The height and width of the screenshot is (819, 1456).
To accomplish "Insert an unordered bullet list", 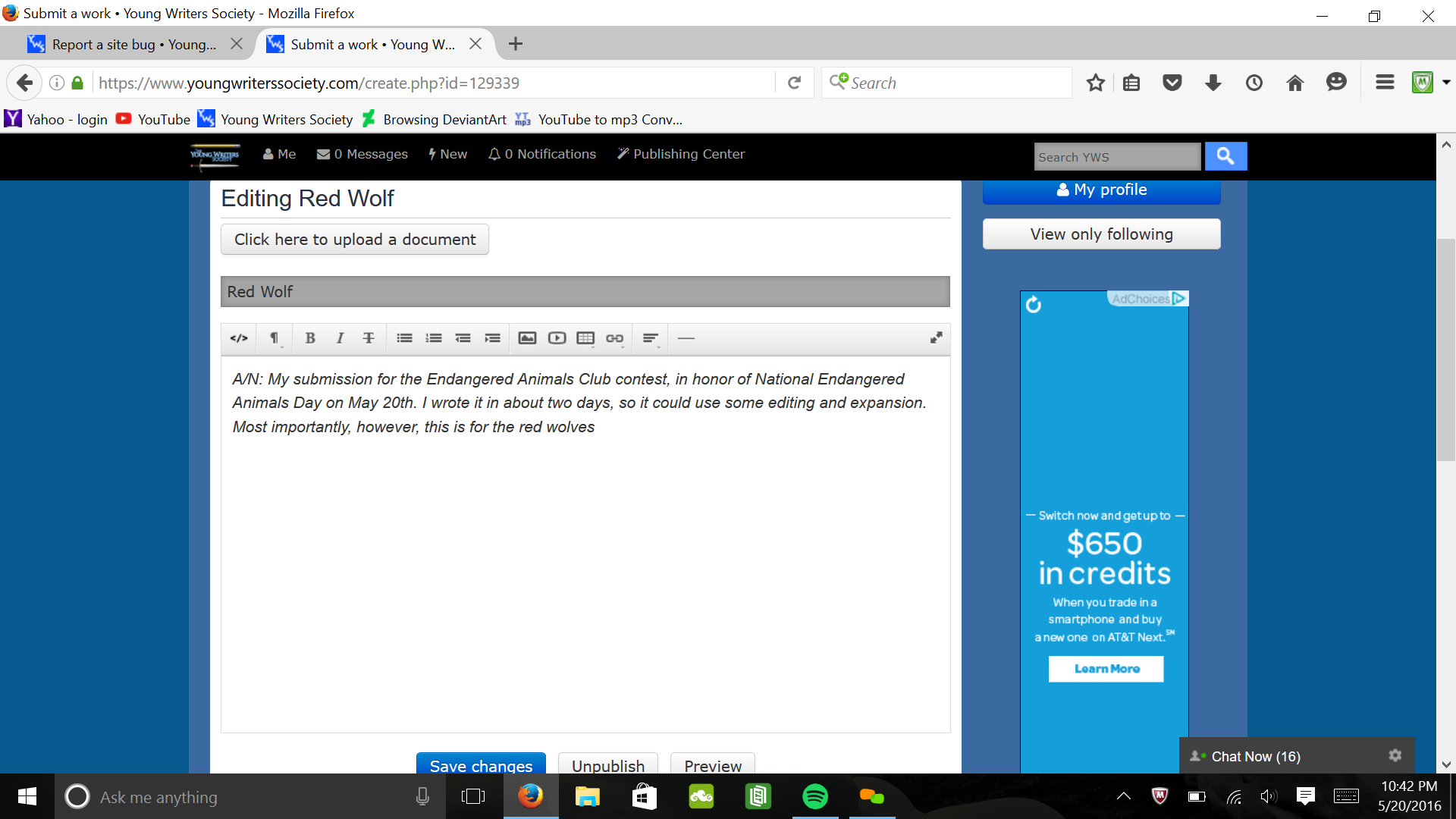I will [x=404, y=338].
